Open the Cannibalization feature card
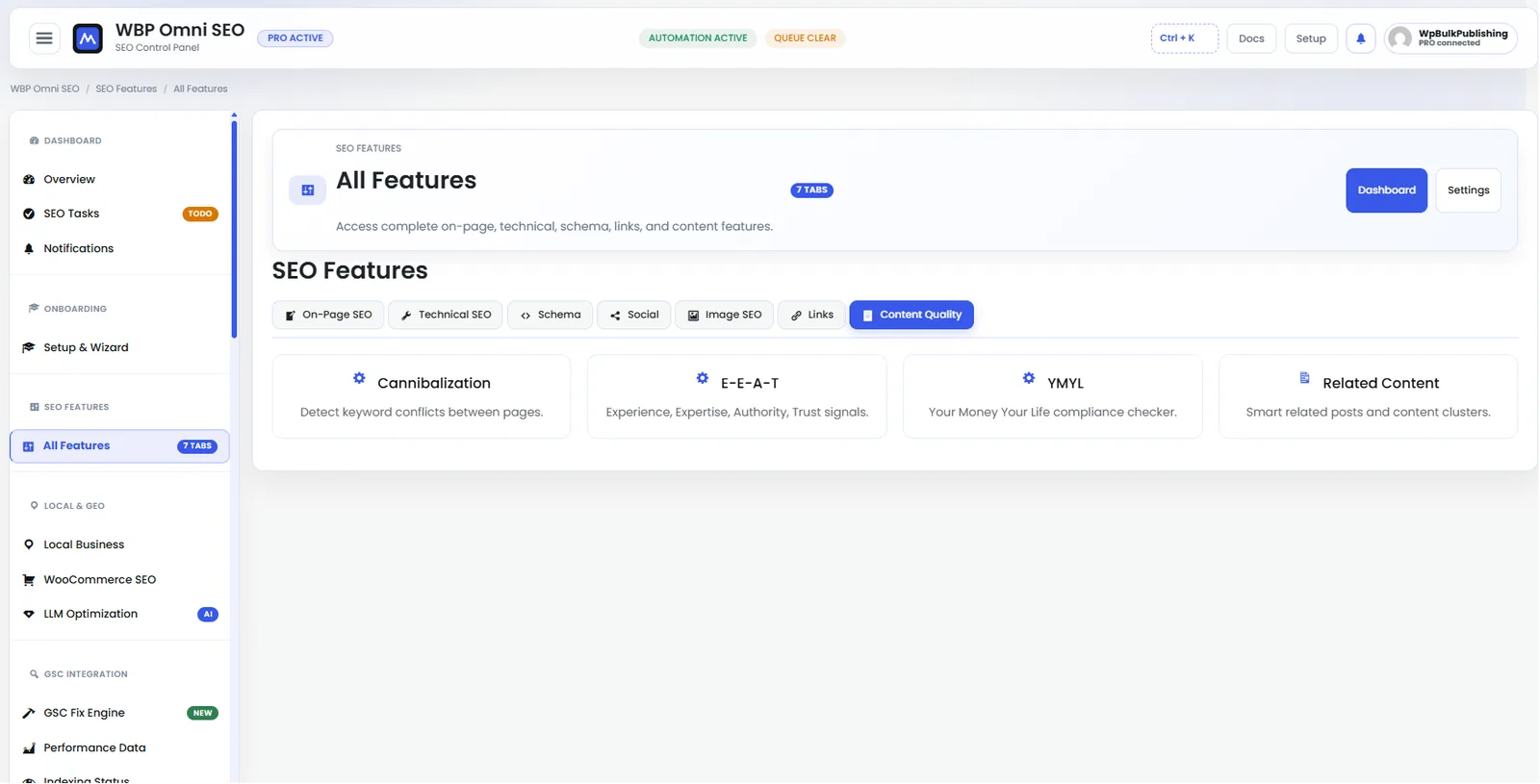The height and width of the screenshot is (784, 1540). tap(422, 396)
